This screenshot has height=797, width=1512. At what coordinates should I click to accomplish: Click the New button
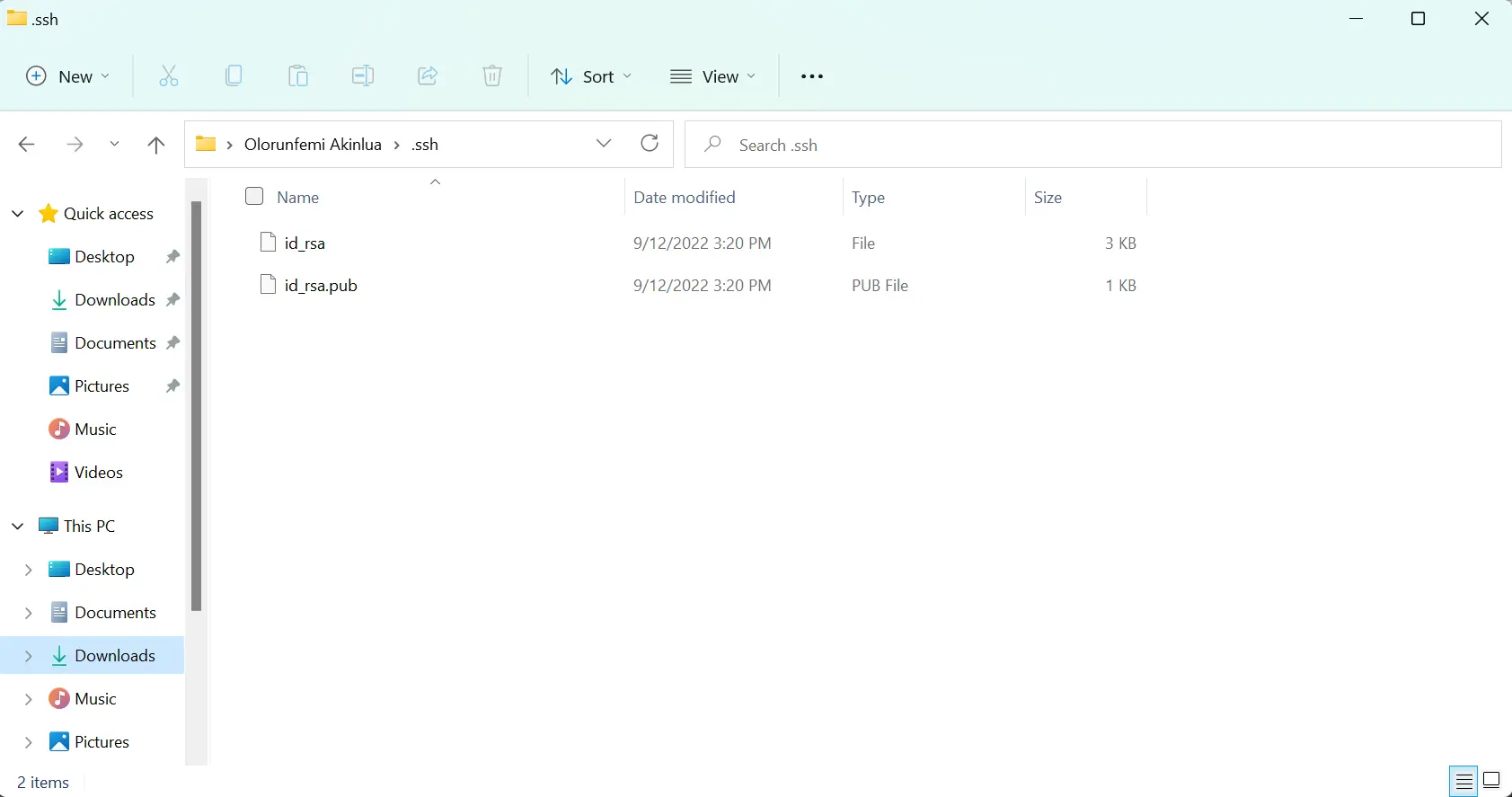68,76
